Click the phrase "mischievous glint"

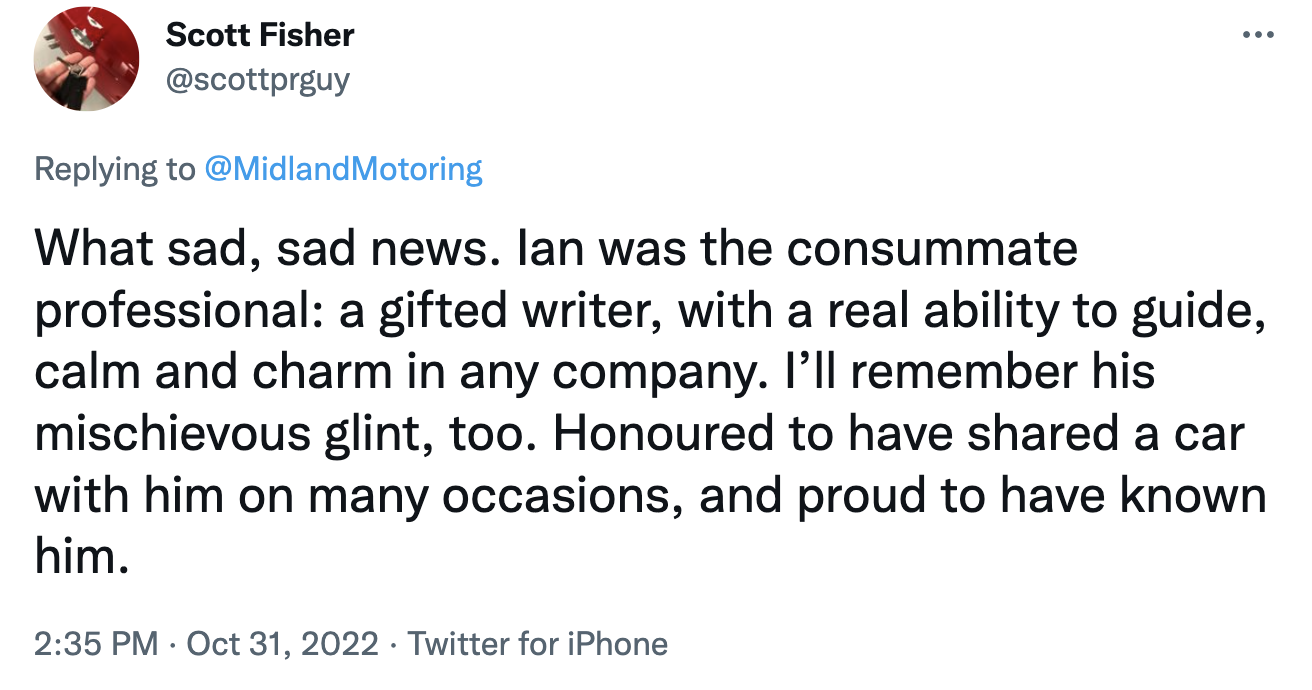(246, 434)
